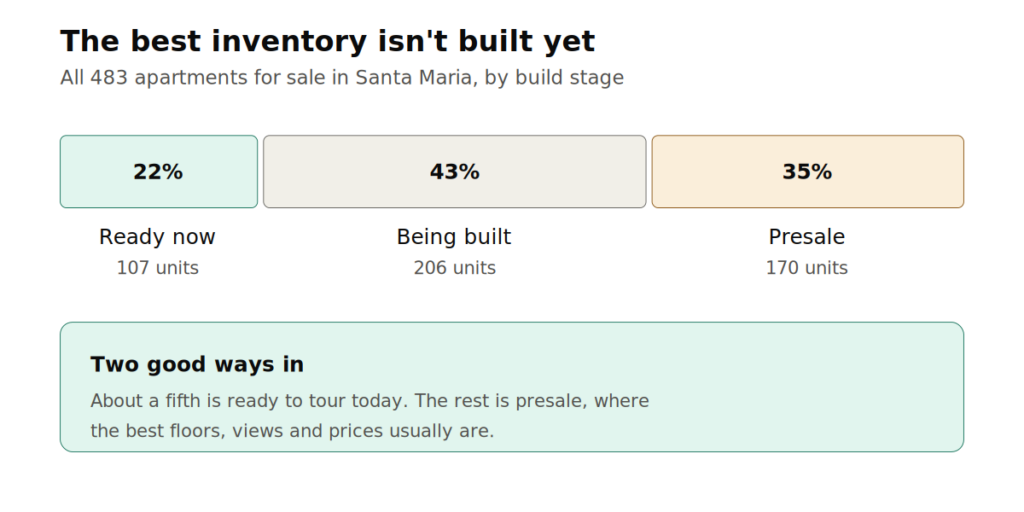Click the word built in the headline

click(496, 41)
